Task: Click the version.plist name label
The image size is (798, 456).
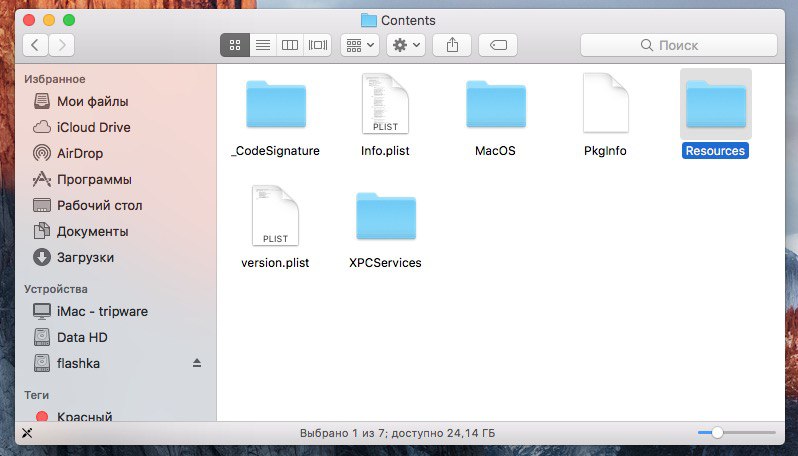Action: tap(275, 263)
